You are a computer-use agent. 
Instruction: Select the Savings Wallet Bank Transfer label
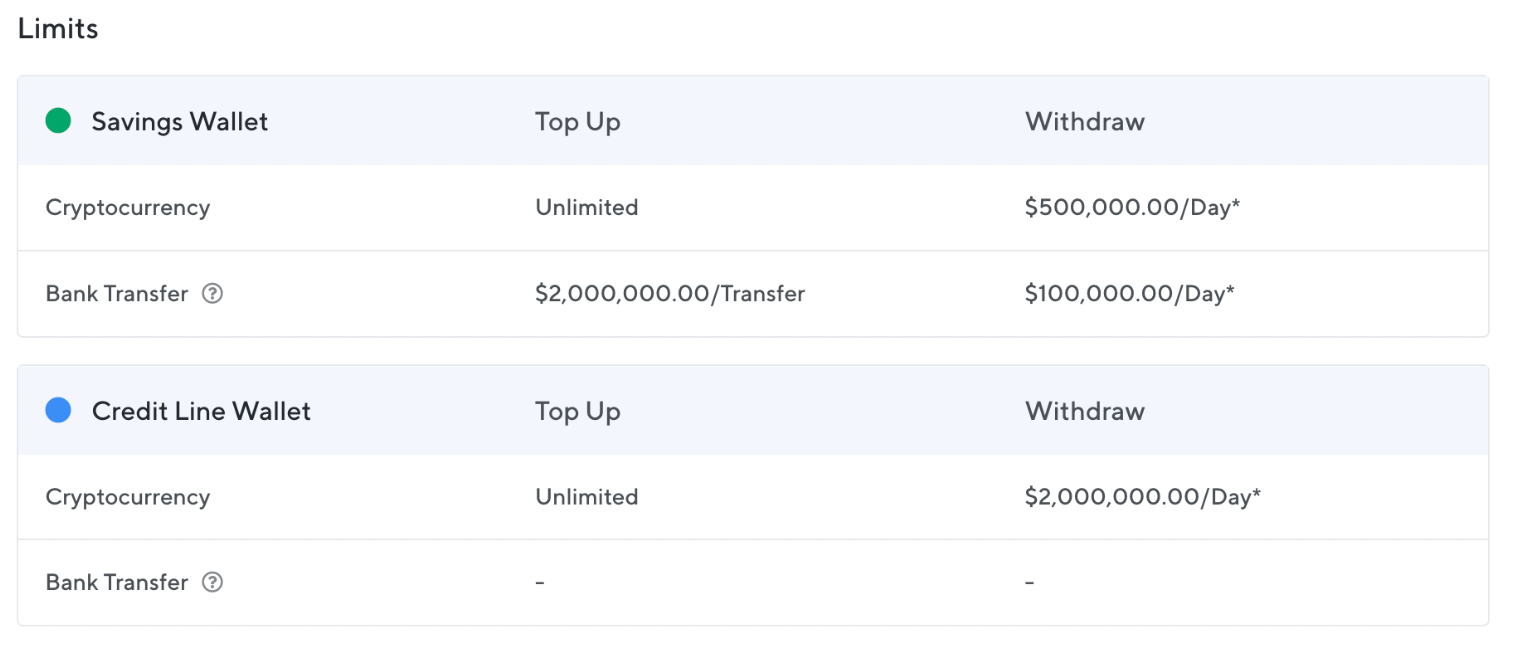[x=117, y=294]
